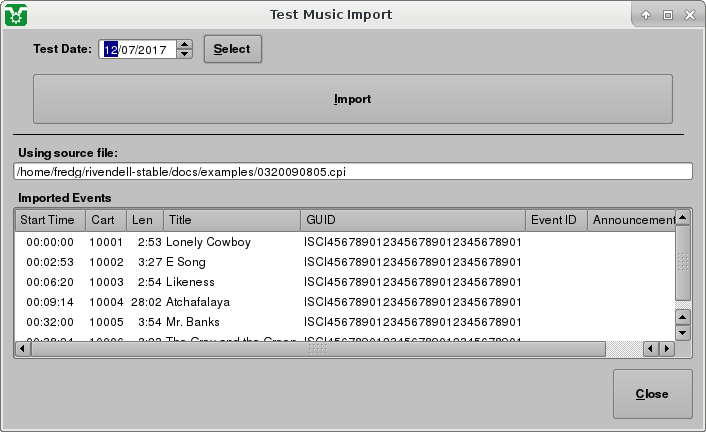706x432 pixels.
Task: Select the Atchafalaya event row
Action: pyautogui.click(x=208, y=302)
